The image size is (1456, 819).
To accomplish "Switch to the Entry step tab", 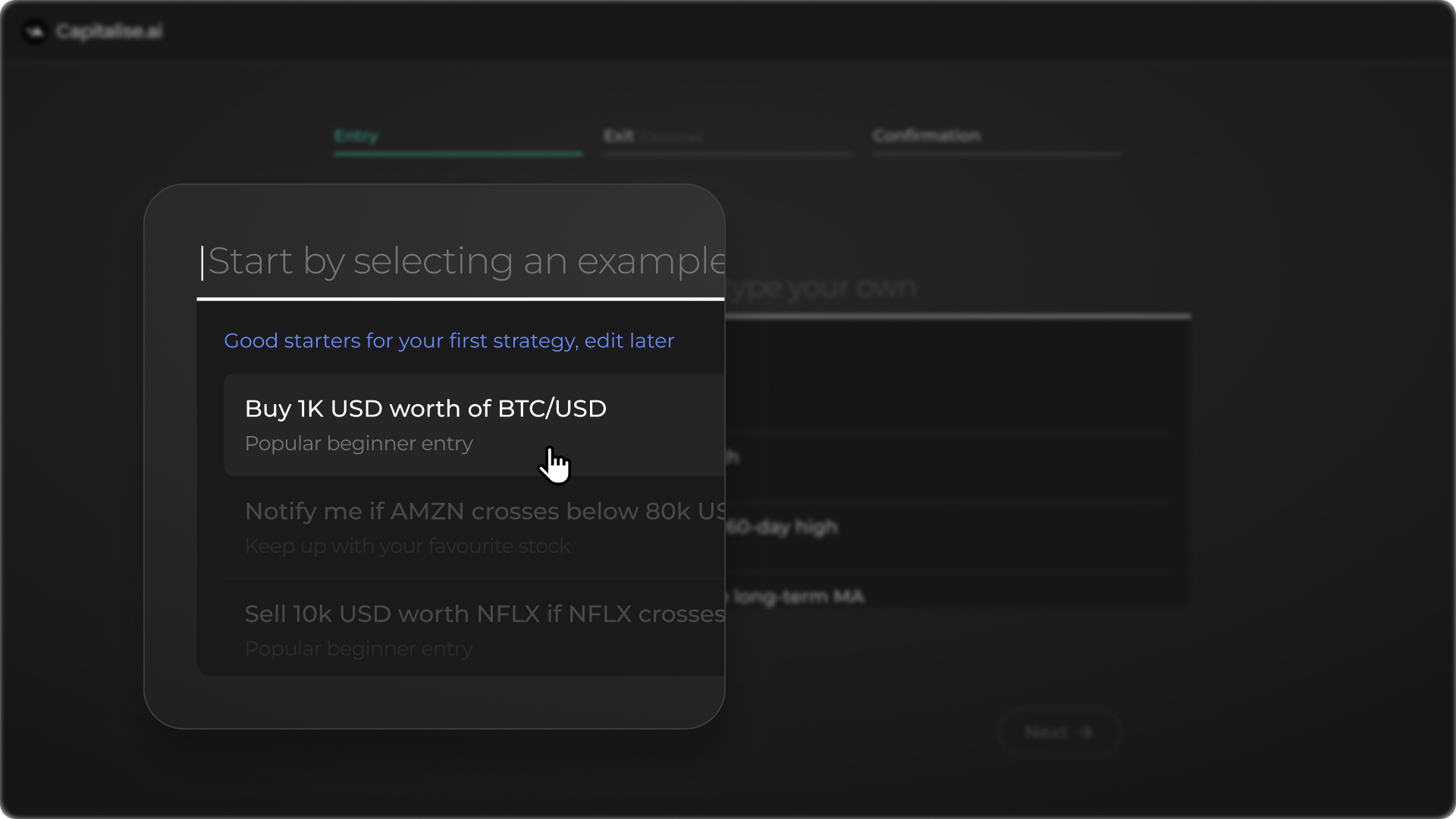I will click(x=356, y=136).
